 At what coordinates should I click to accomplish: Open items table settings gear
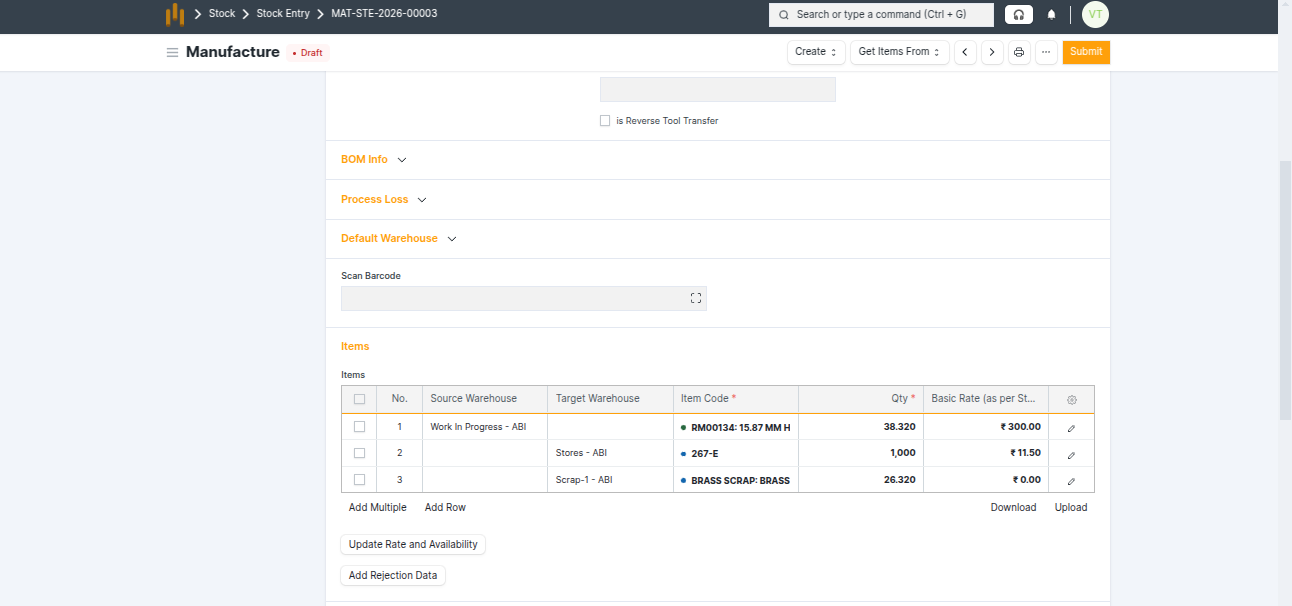point(1071,399)
